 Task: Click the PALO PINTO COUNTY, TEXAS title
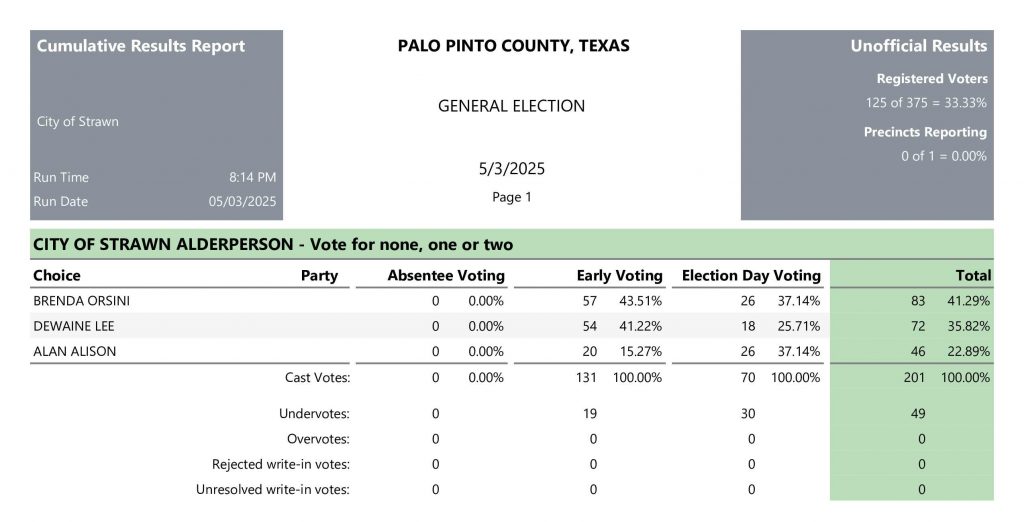[x=513, y=46]
